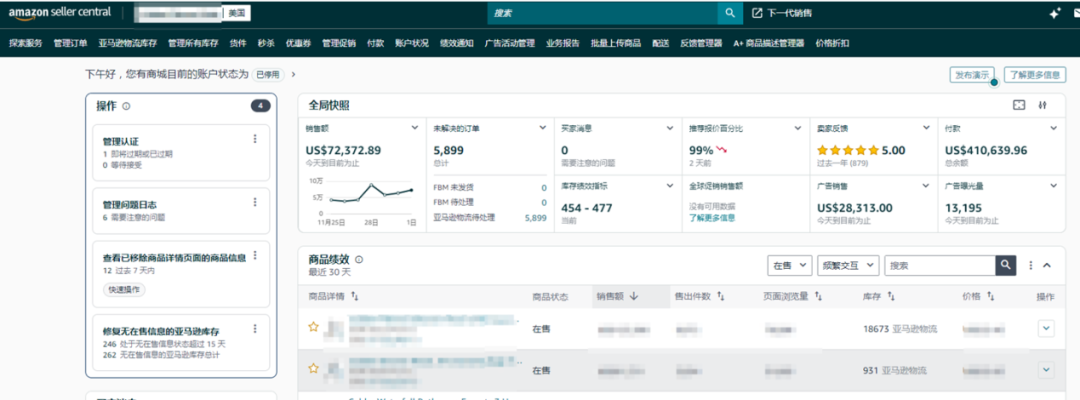Open the 在售 filter dropdown

789,265
